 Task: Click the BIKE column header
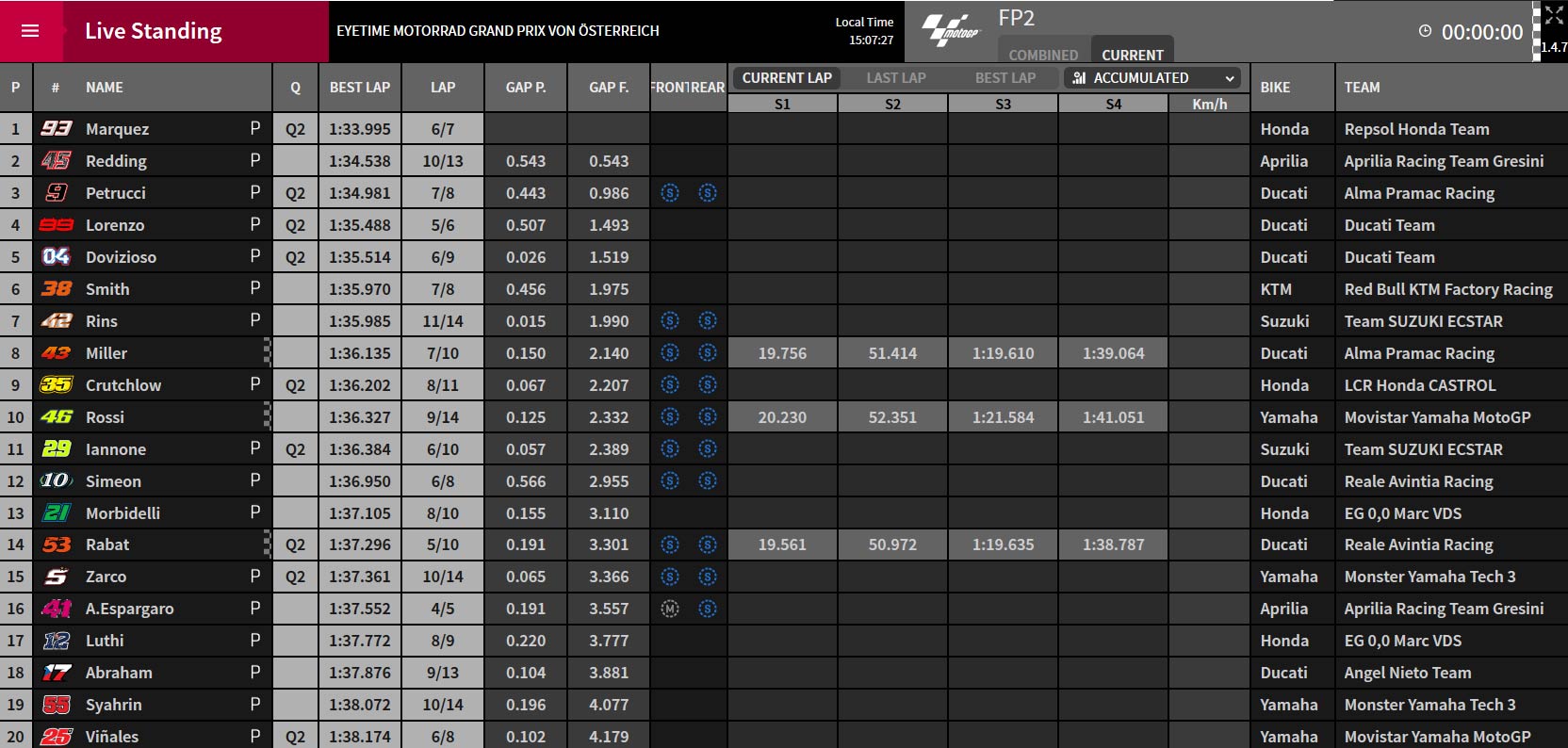1293,88
